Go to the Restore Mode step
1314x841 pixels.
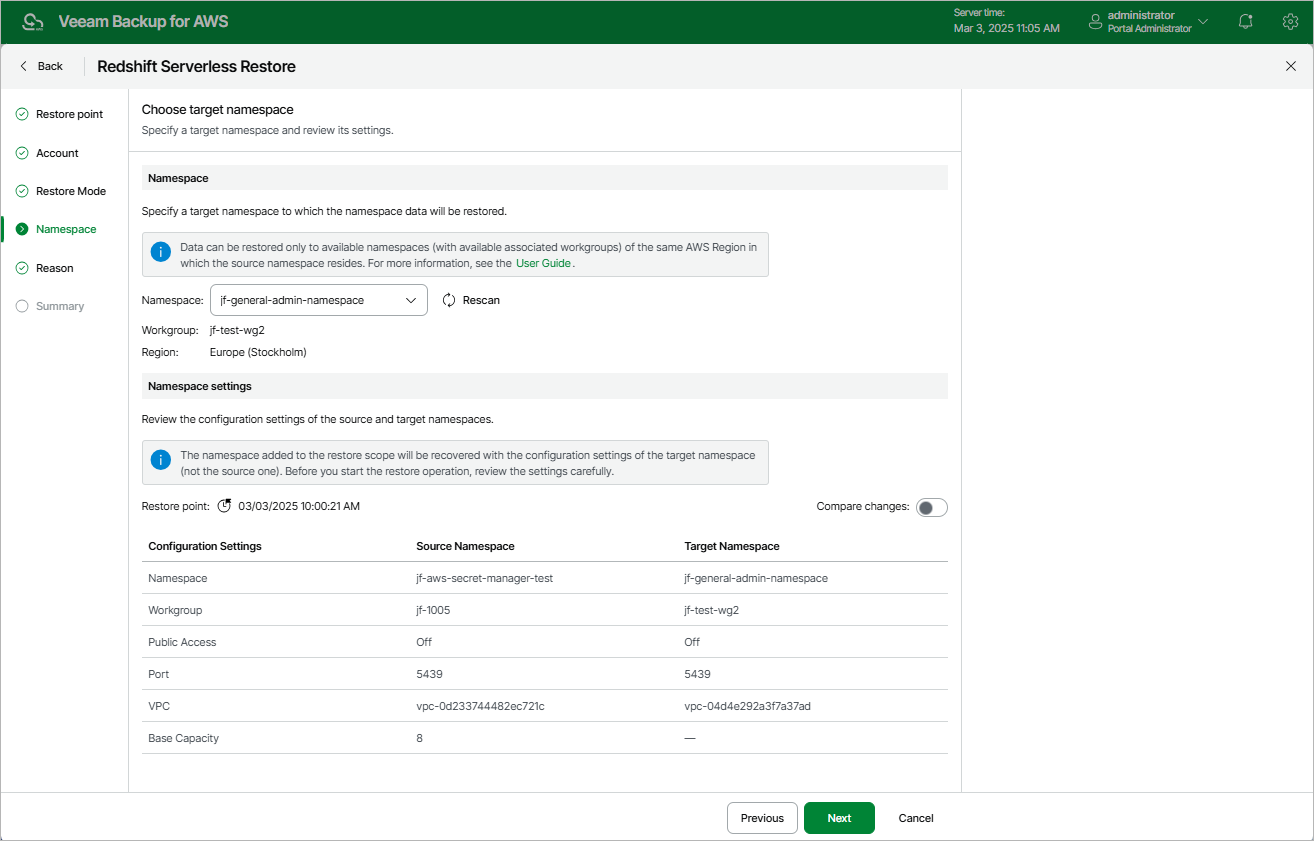tap(70, 191)
